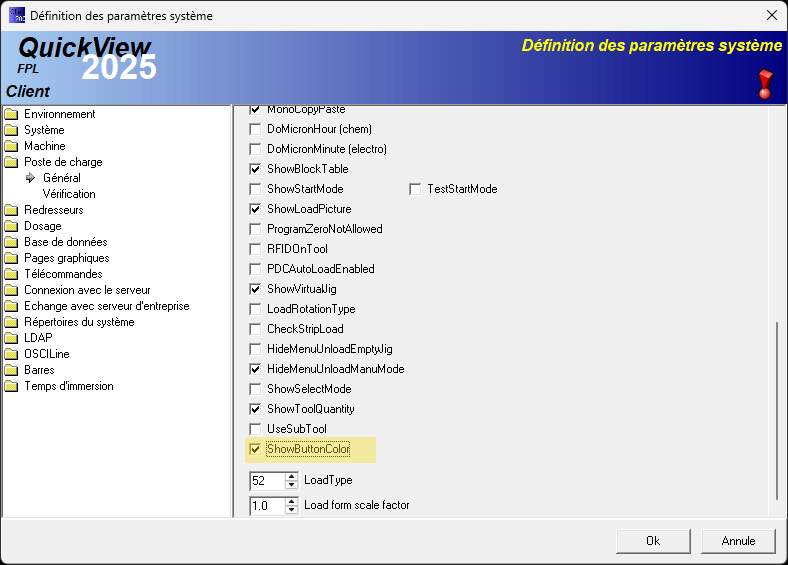788x565 pixels.
Task: Open the Base de données tree entry
Action: tap(66, 242)
